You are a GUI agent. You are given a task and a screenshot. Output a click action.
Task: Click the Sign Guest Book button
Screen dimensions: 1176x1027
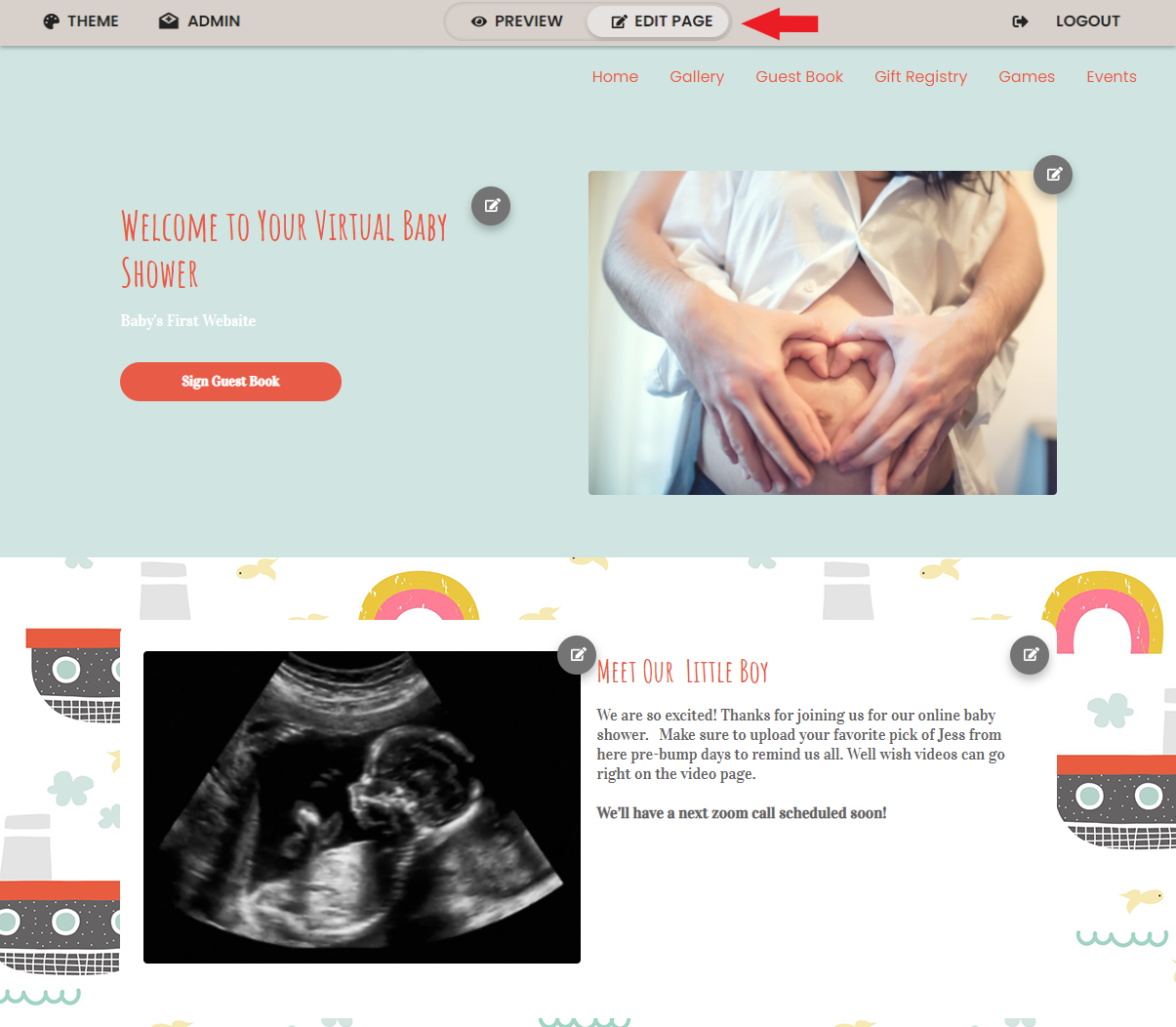click(x=230, y=382)
